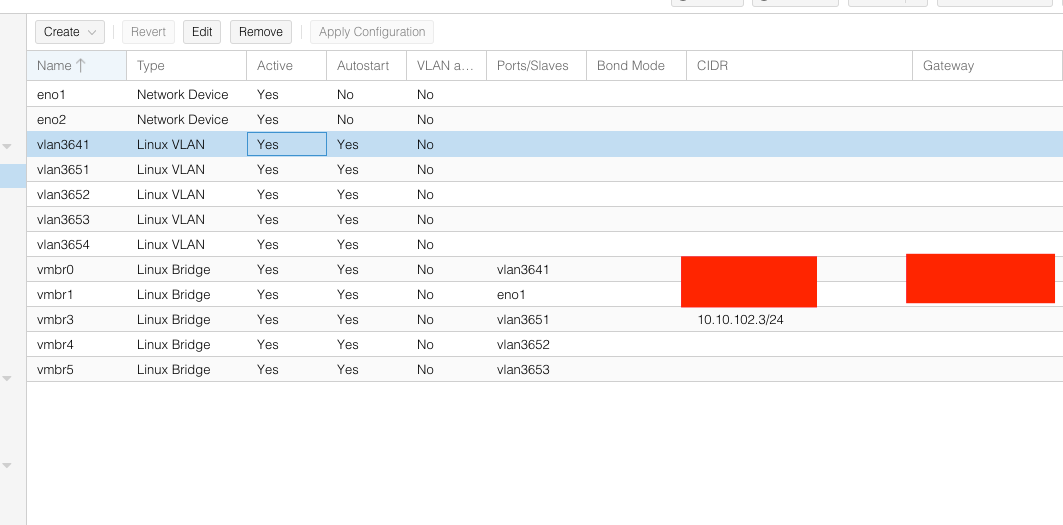The image size is (1063, 525).
Task: Click the VLAN aware column header
Action: pyautogui.click(x=447, y=66)
